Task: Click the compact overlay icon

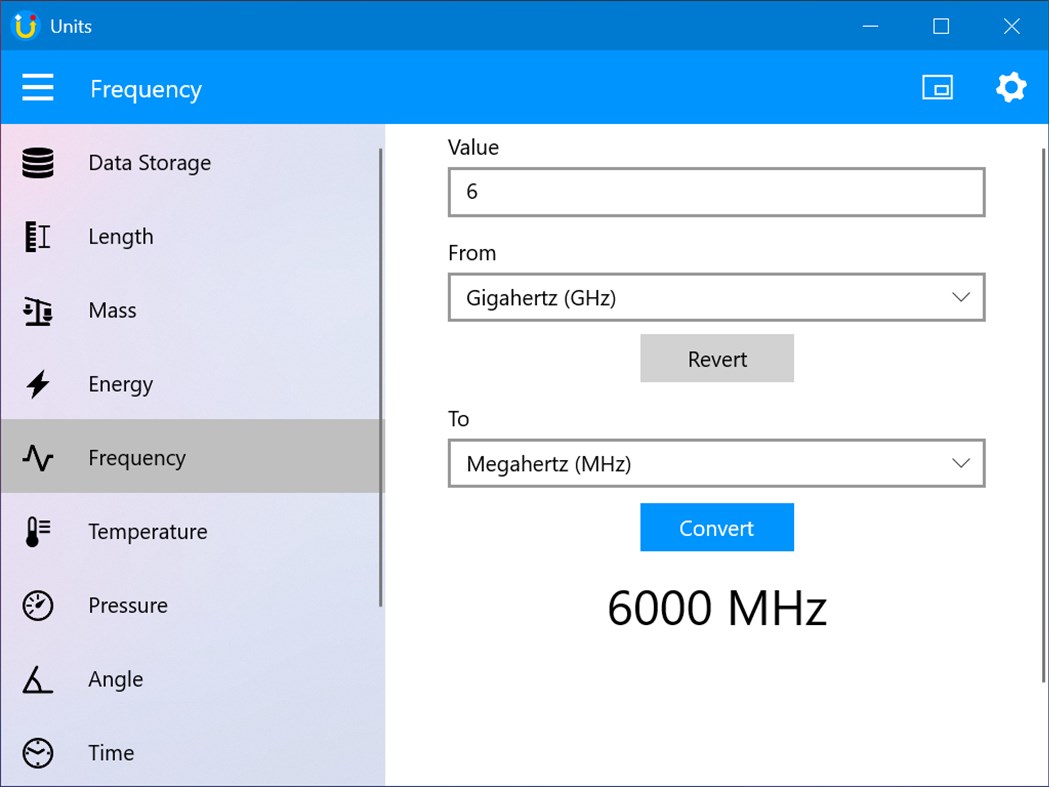Action: tap(937, 87)
